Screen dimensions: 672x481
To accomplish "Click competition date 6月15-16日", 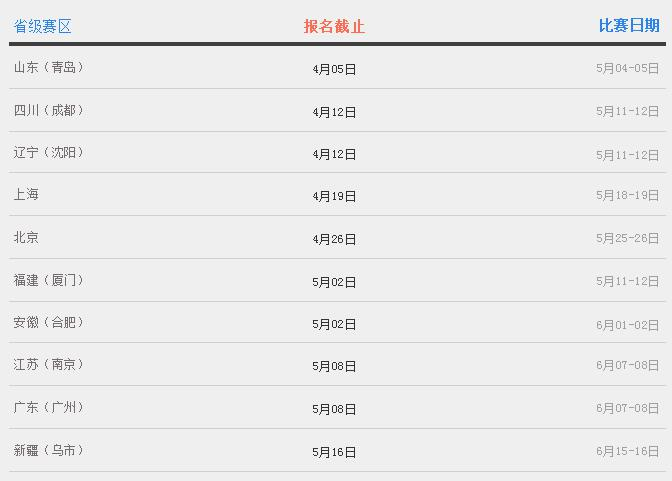I will click(627, 451).
